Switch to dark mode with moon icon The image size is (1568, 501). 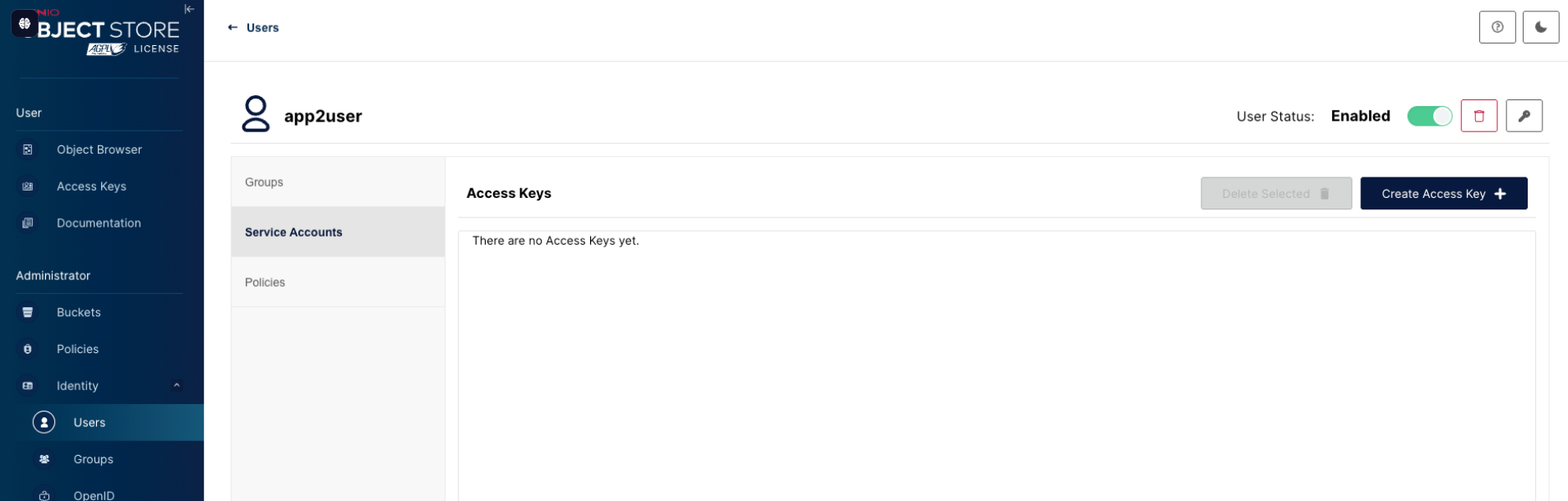[1541, 27]
